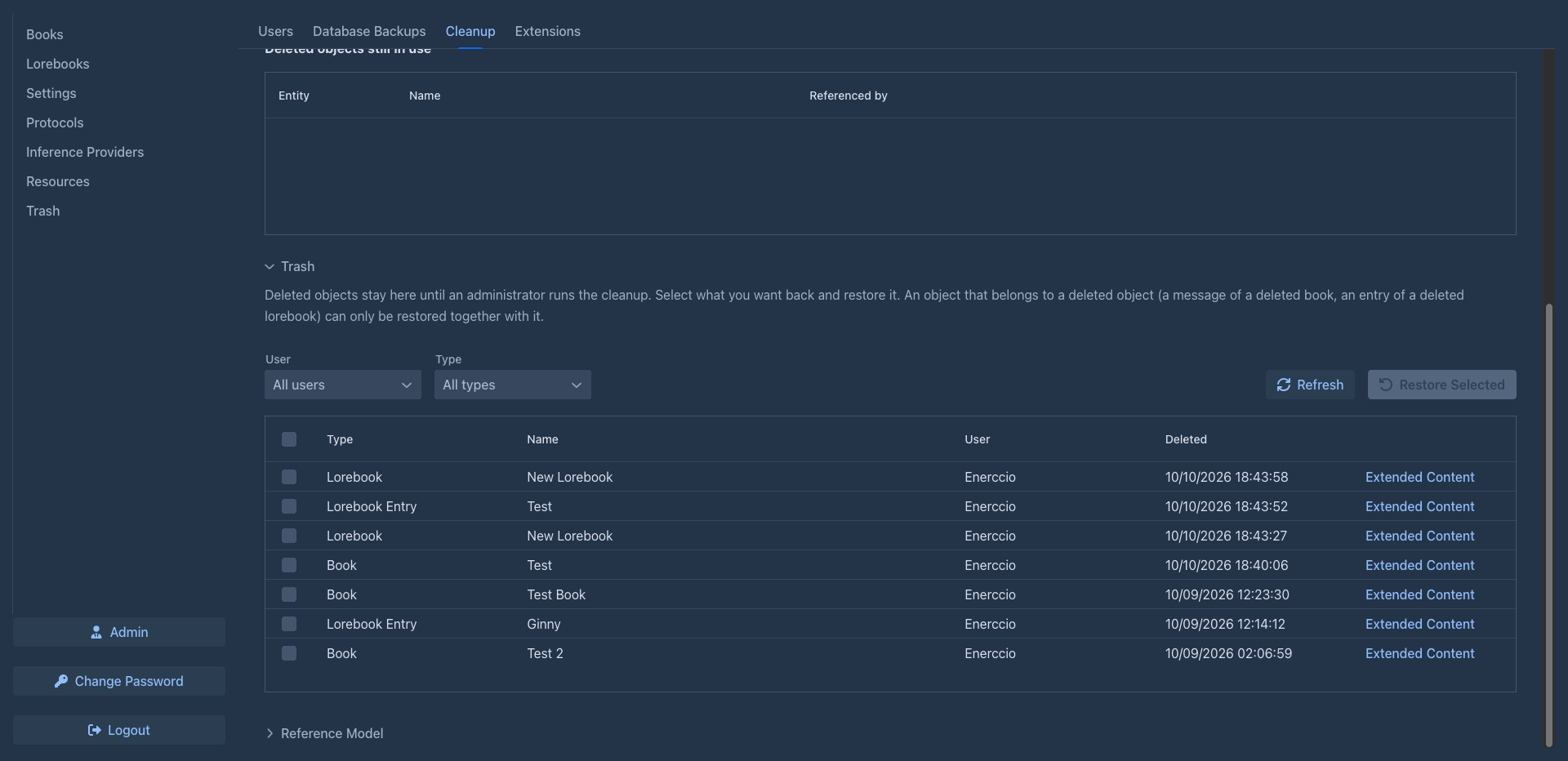Check the Book Test row
Viewport: 1568px width, 761px height.
(289, 565)
